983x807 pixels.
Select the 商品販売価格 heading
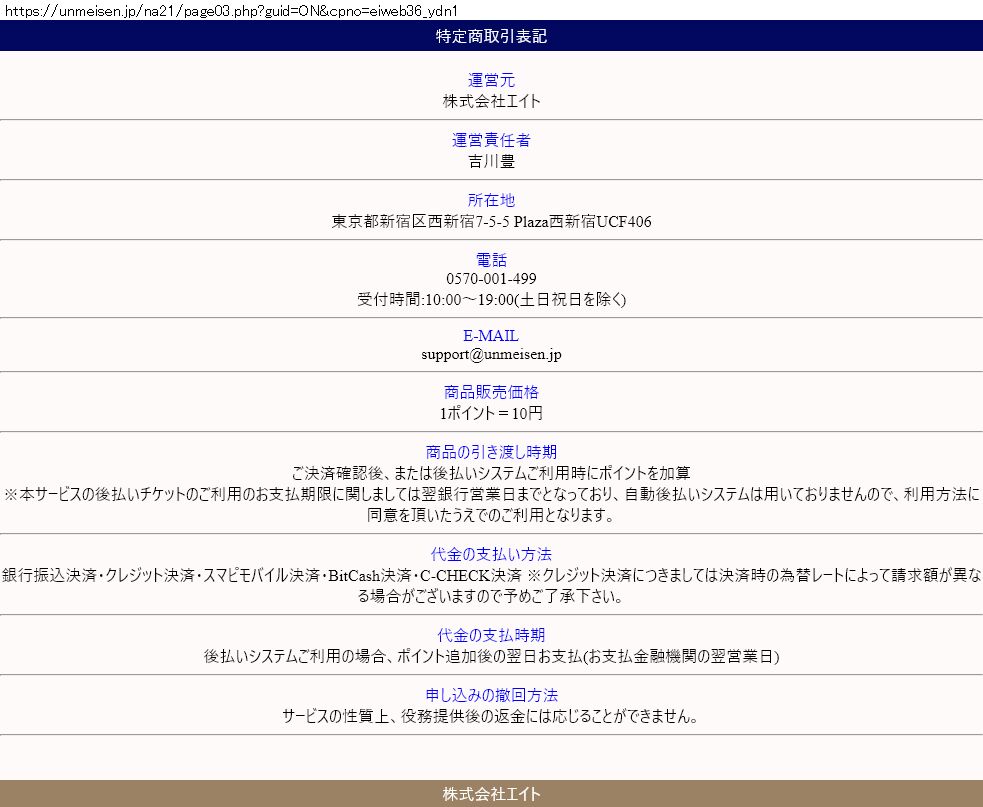pyautogui.click(x=491, y=392)
